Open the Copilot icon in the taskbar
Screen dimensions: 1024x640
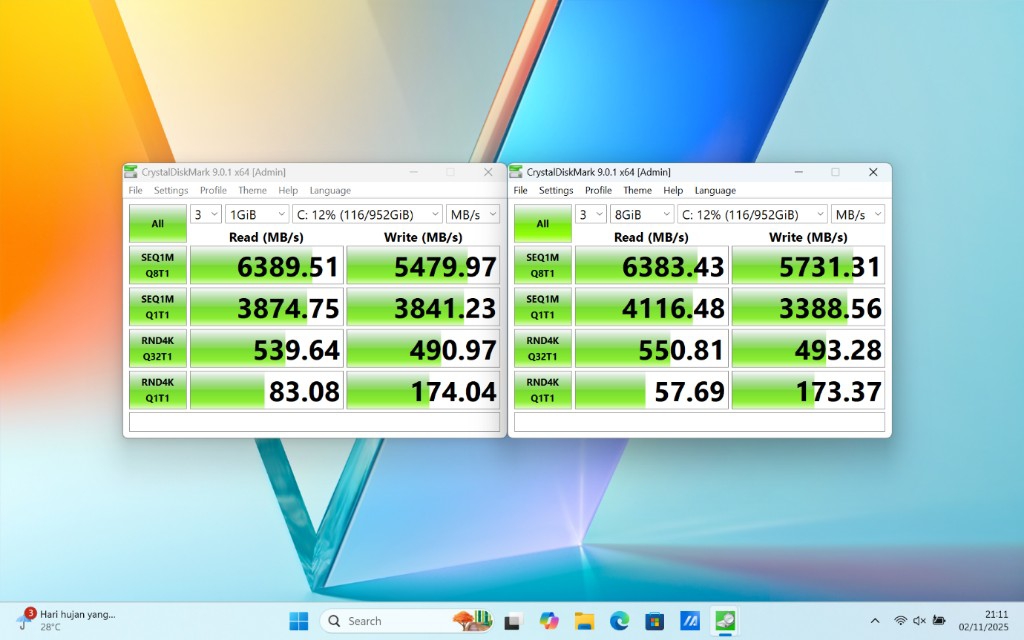548,621
